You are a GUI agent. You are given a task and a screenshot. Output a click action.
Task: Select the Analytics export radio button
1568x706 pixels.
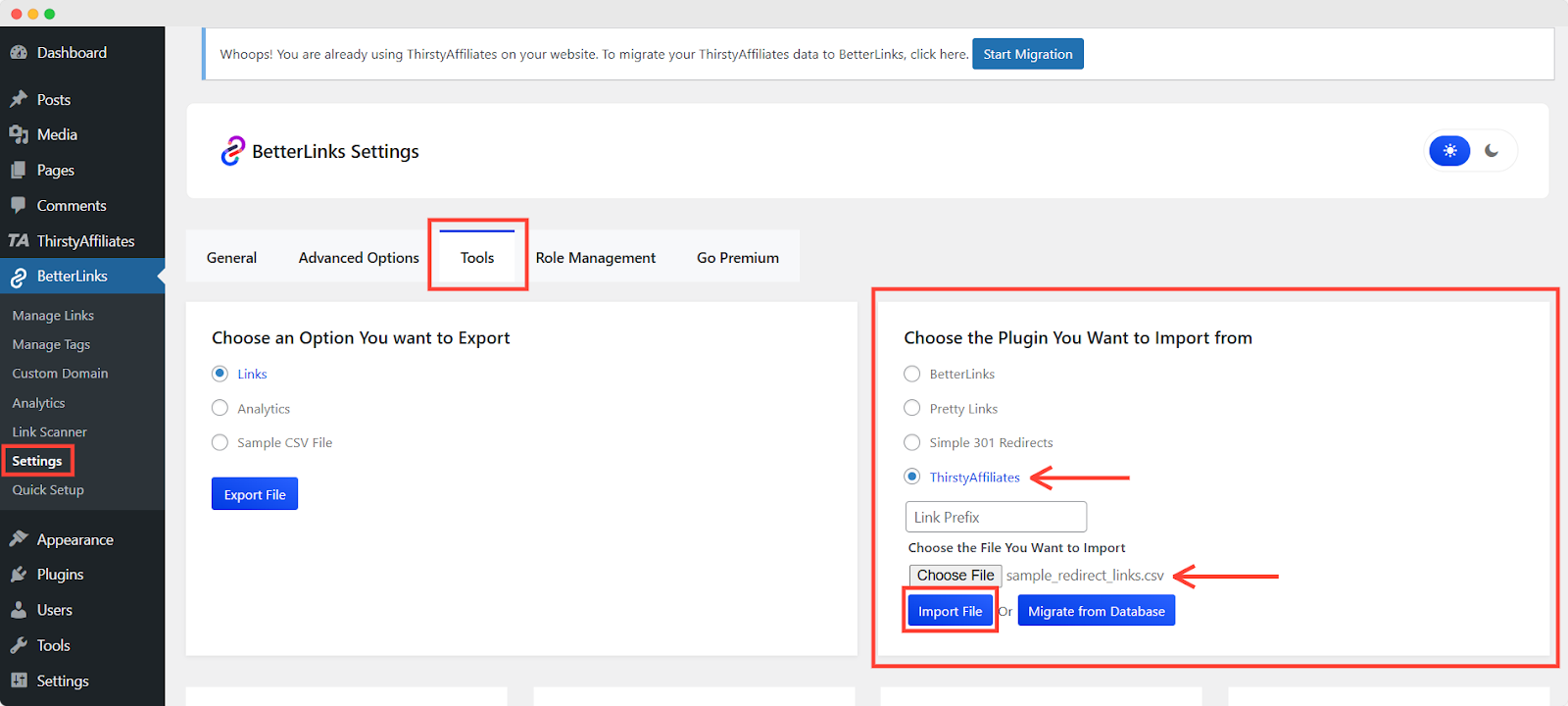pyautogui.click(x=220, y=408)
